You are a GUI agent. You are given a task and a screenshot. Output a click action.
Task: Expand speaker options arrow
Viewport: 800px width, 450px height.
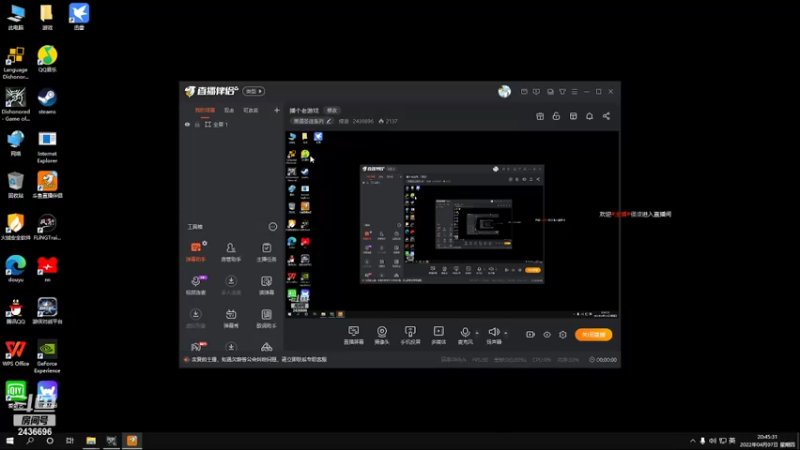tap(506, 333)
